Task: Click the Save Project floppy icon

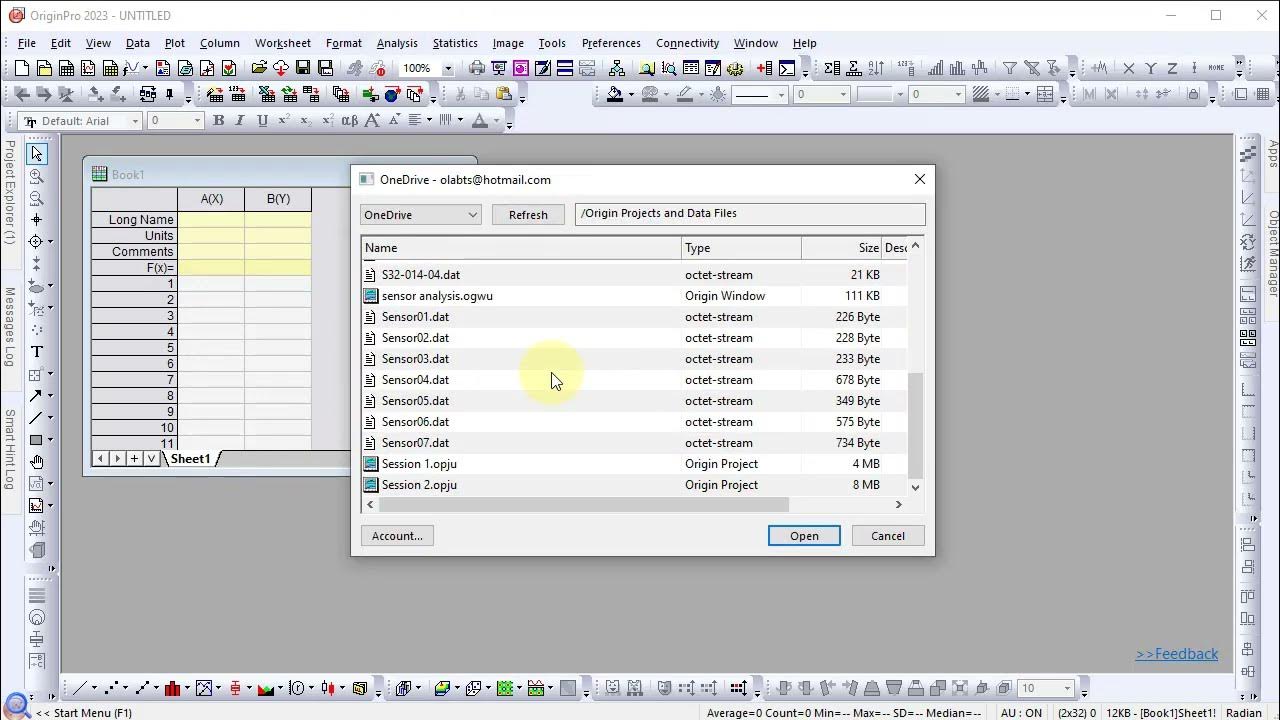Action: click(x=303, y=69)
